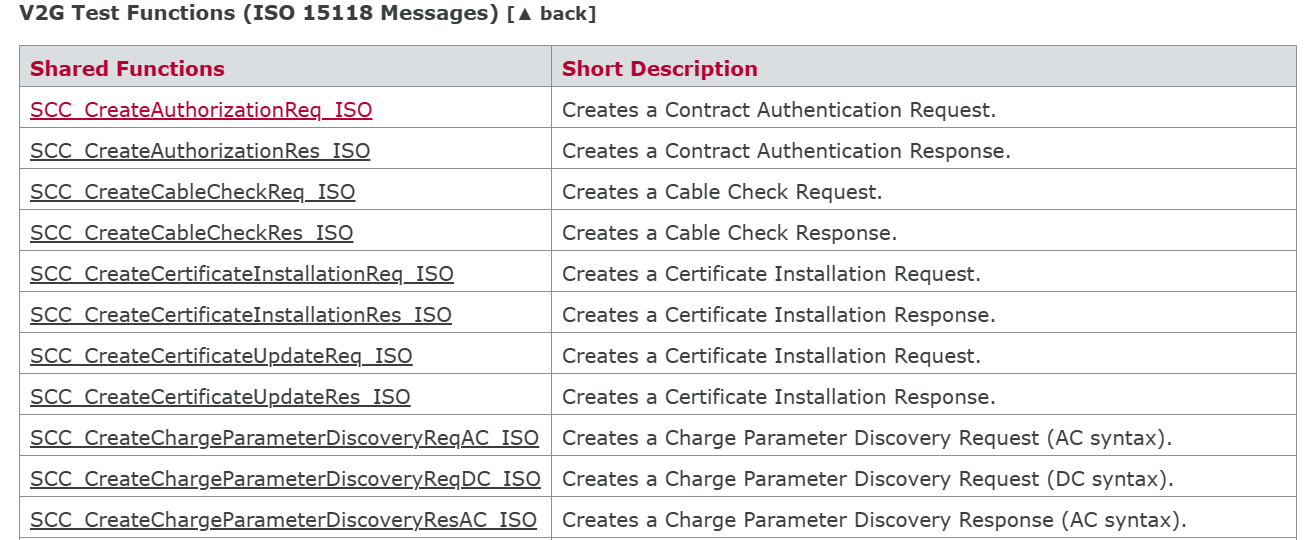Open SCC_CreateChargeParameterDiscoveryResAC_ISO link

pos(283,520)
